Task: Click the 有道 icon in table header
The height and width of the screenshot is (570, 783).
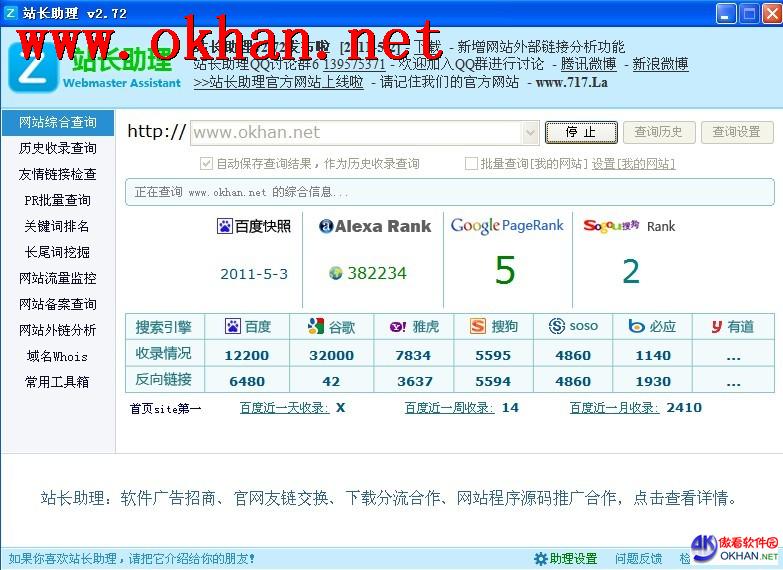Action: (717, 327)
